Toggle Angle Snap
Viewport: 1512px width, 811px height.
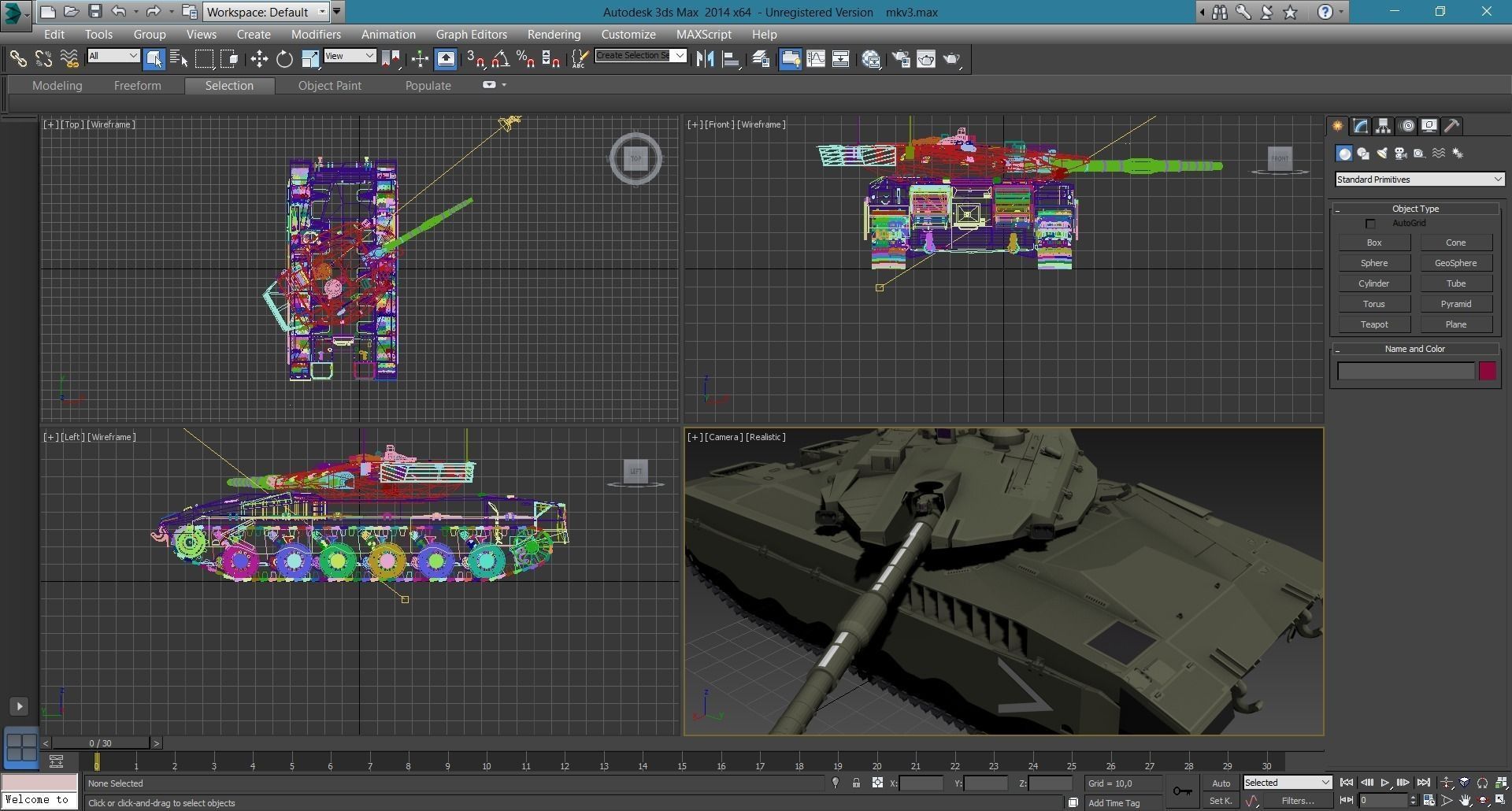click(x=500, y=59)
